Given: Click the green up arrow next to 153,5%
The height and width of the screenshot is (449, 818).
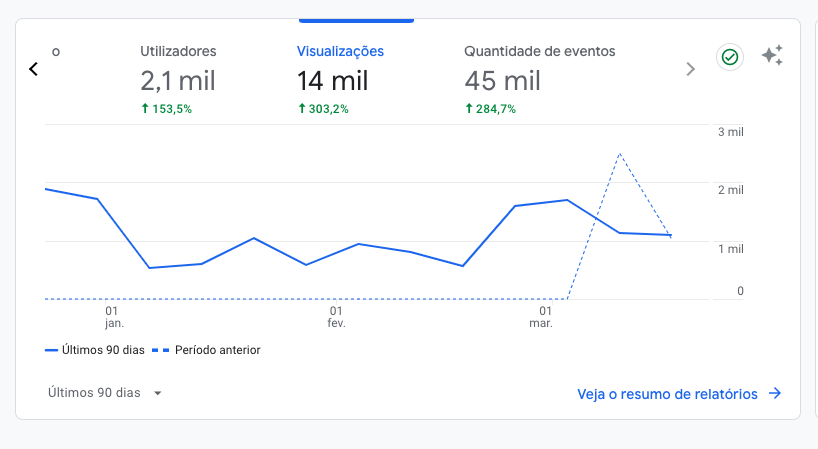Looking at the screenshot, I should (146, 109).
